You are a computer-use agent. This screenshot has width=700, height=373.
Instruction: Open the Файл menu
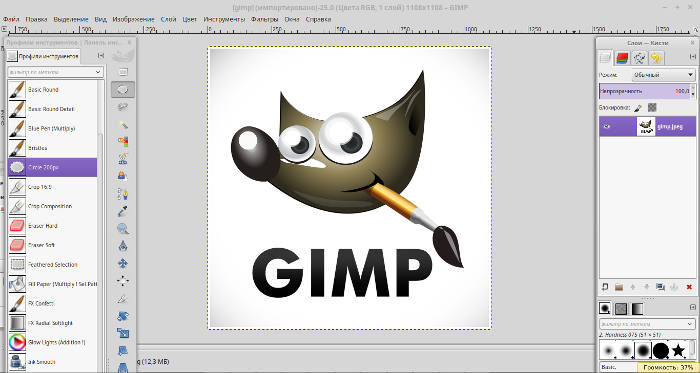click(11, 19)
